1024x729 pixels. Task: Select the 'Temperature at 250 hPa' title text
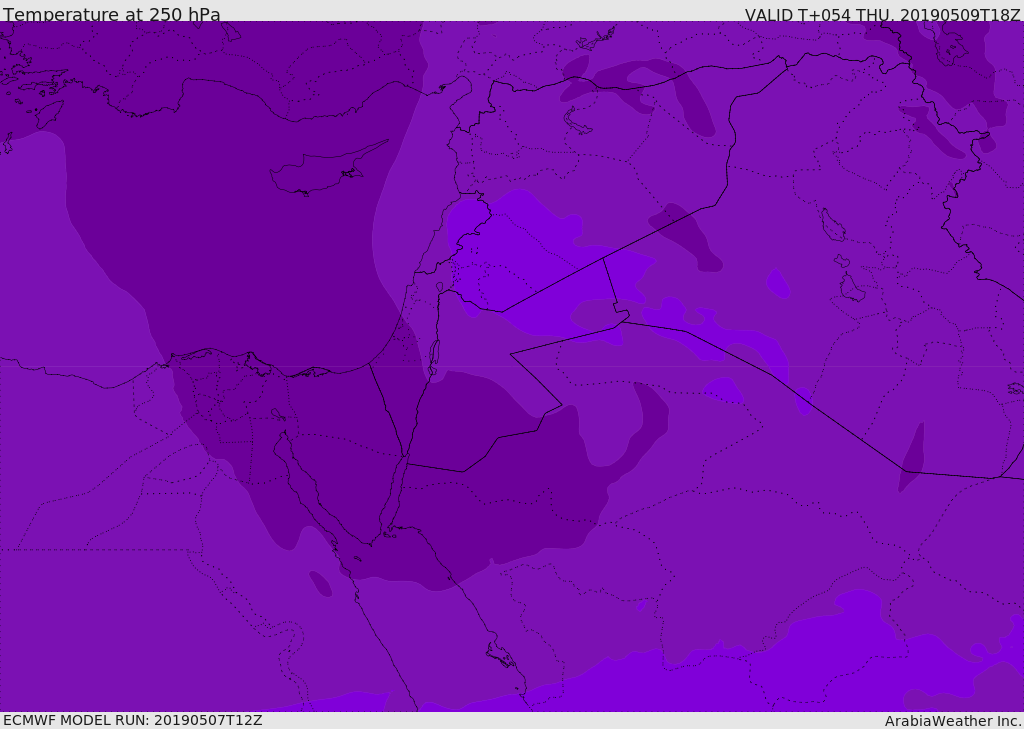[112, 14]
